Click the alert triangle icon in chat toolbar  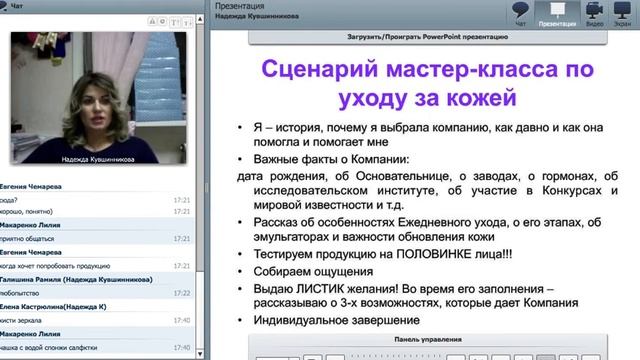(152, 21)
